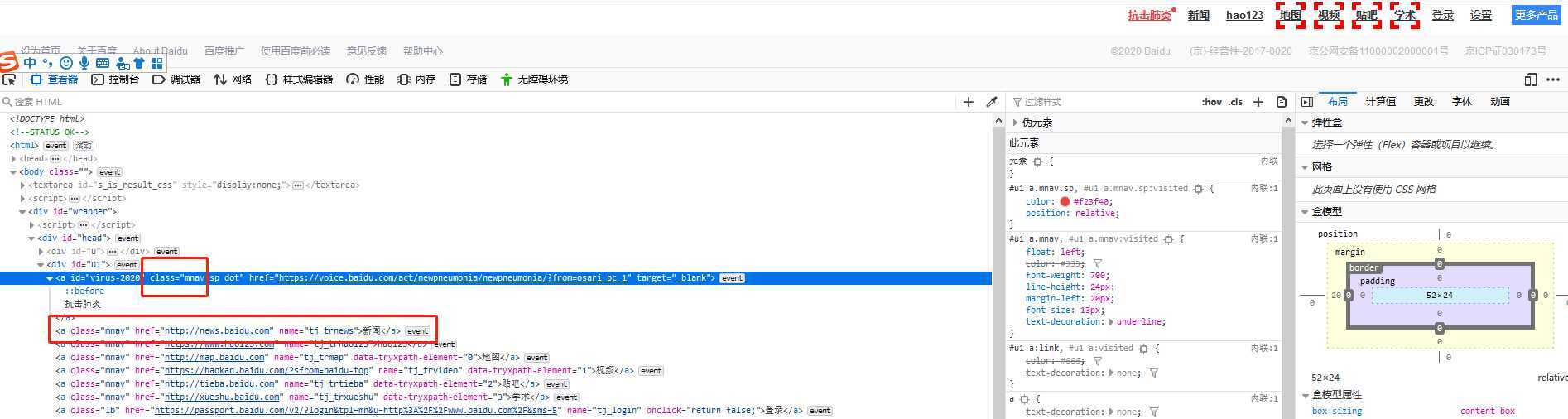Image resolution: width=1568 pixels, height=419 pixels.
Task: Activate the element picker tool
Action: [x=9, y=79]
